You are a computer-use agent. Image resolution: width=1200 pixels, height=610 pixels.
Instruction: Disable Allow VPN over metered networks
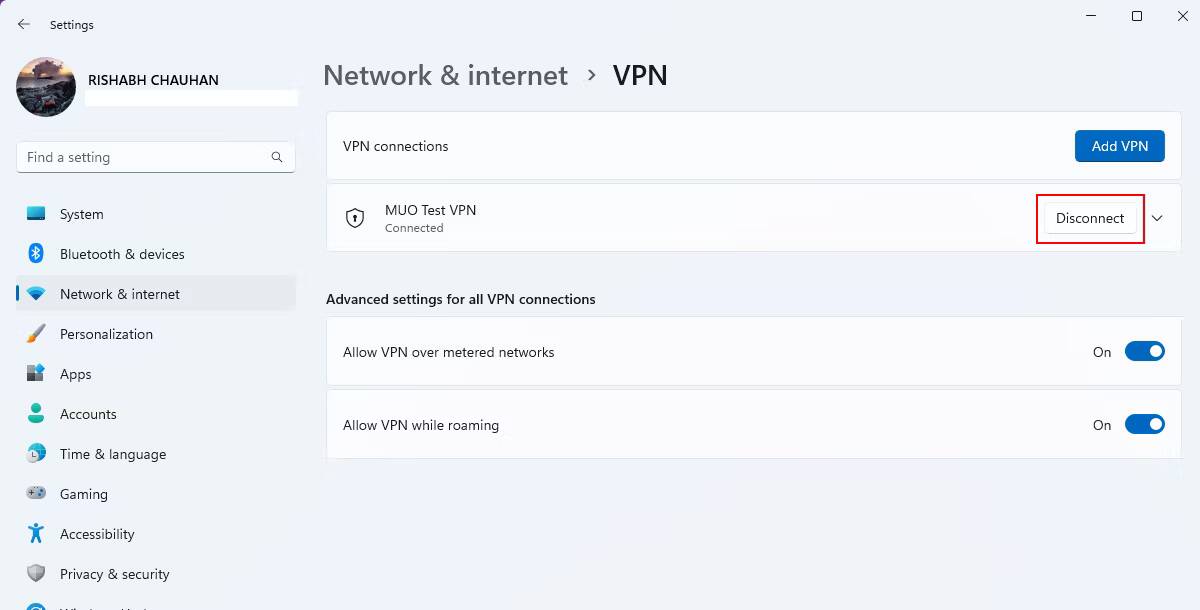(1145, 351)
